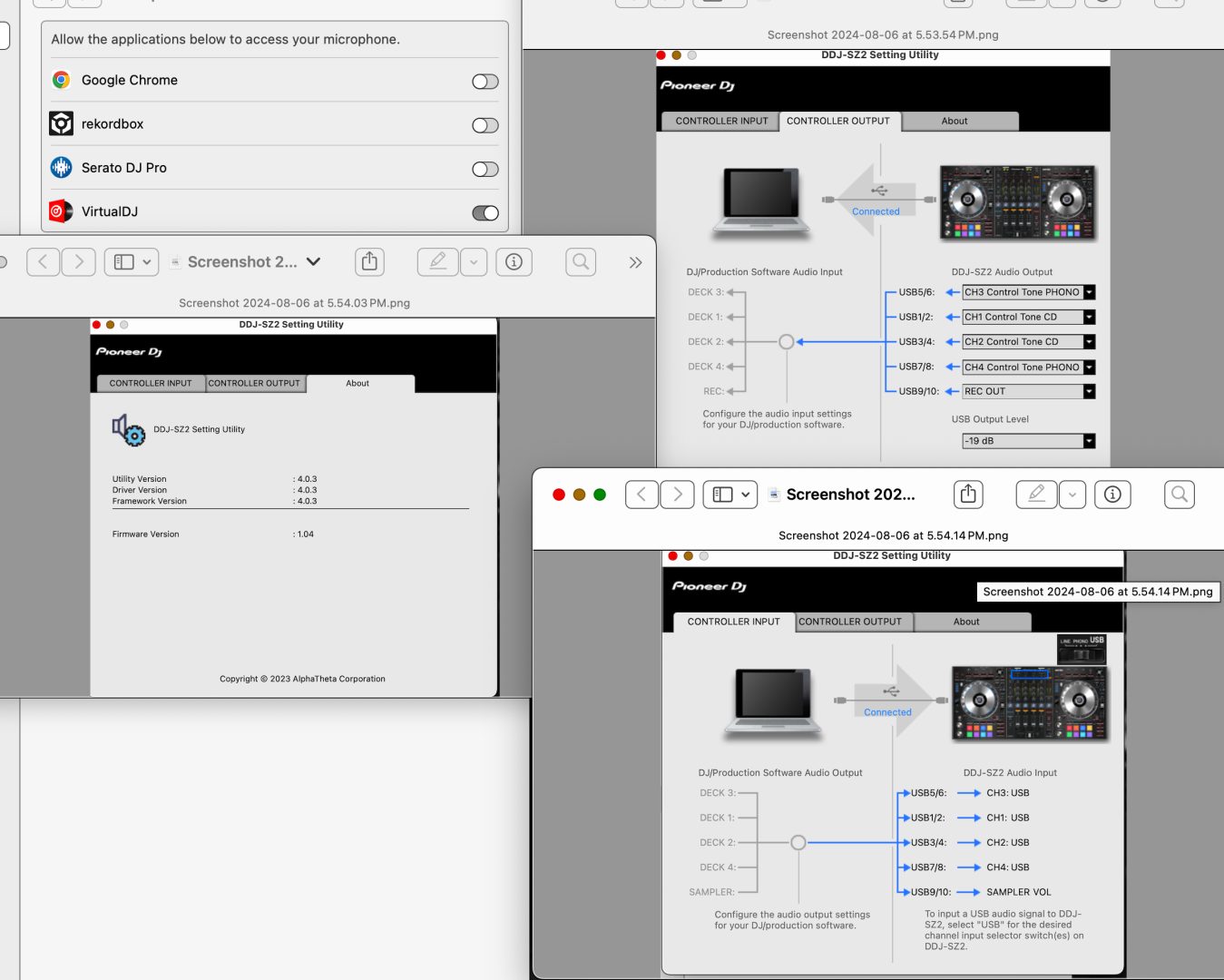The width and height of the screenshot is (1224, 980).
Task: Click DDJ-SZ2 controller image in output screenshot
Action: click(x=1018, y=202)
